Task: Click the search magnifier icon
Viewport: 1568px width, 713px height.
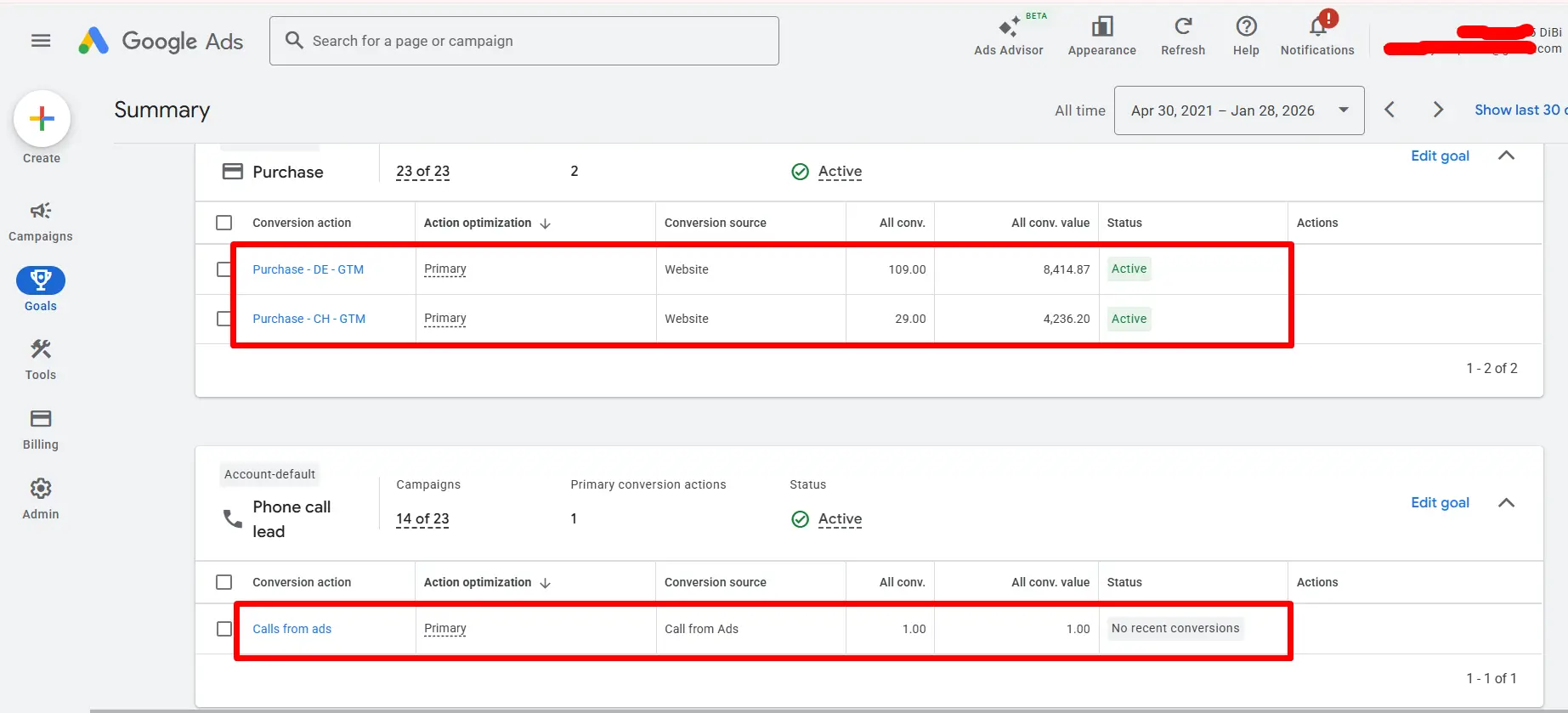Action: pos(294,40)
